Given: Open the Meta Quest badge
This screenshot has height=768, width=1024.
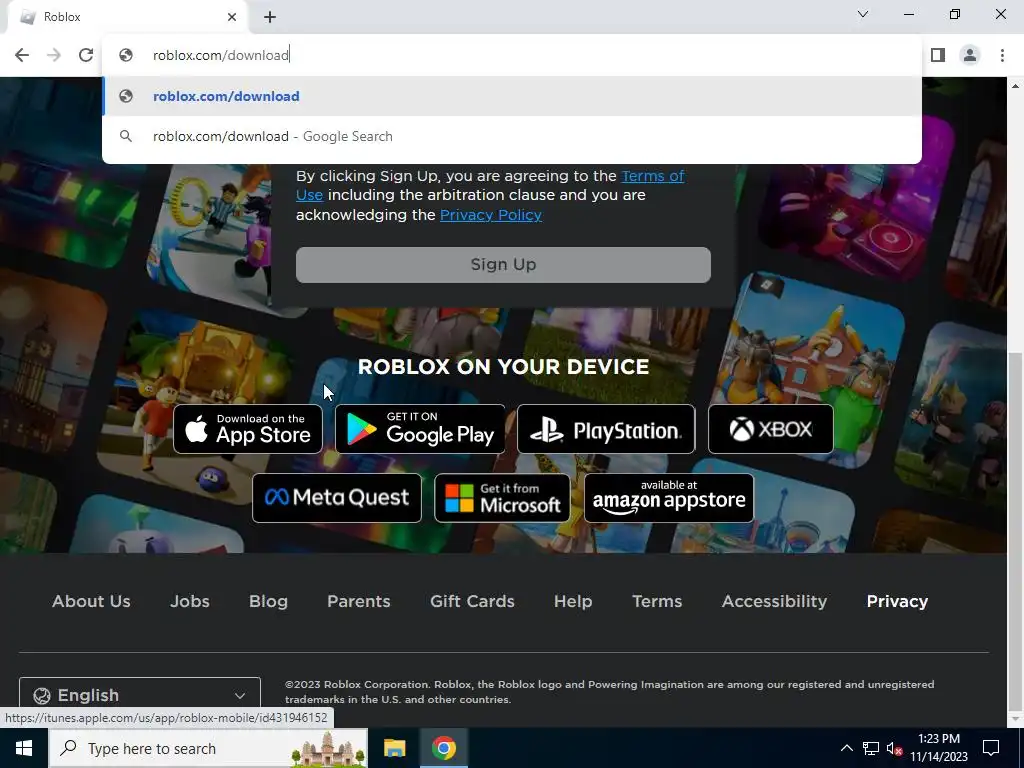Looking at the screenshot, I should click(x=337, y=498).
